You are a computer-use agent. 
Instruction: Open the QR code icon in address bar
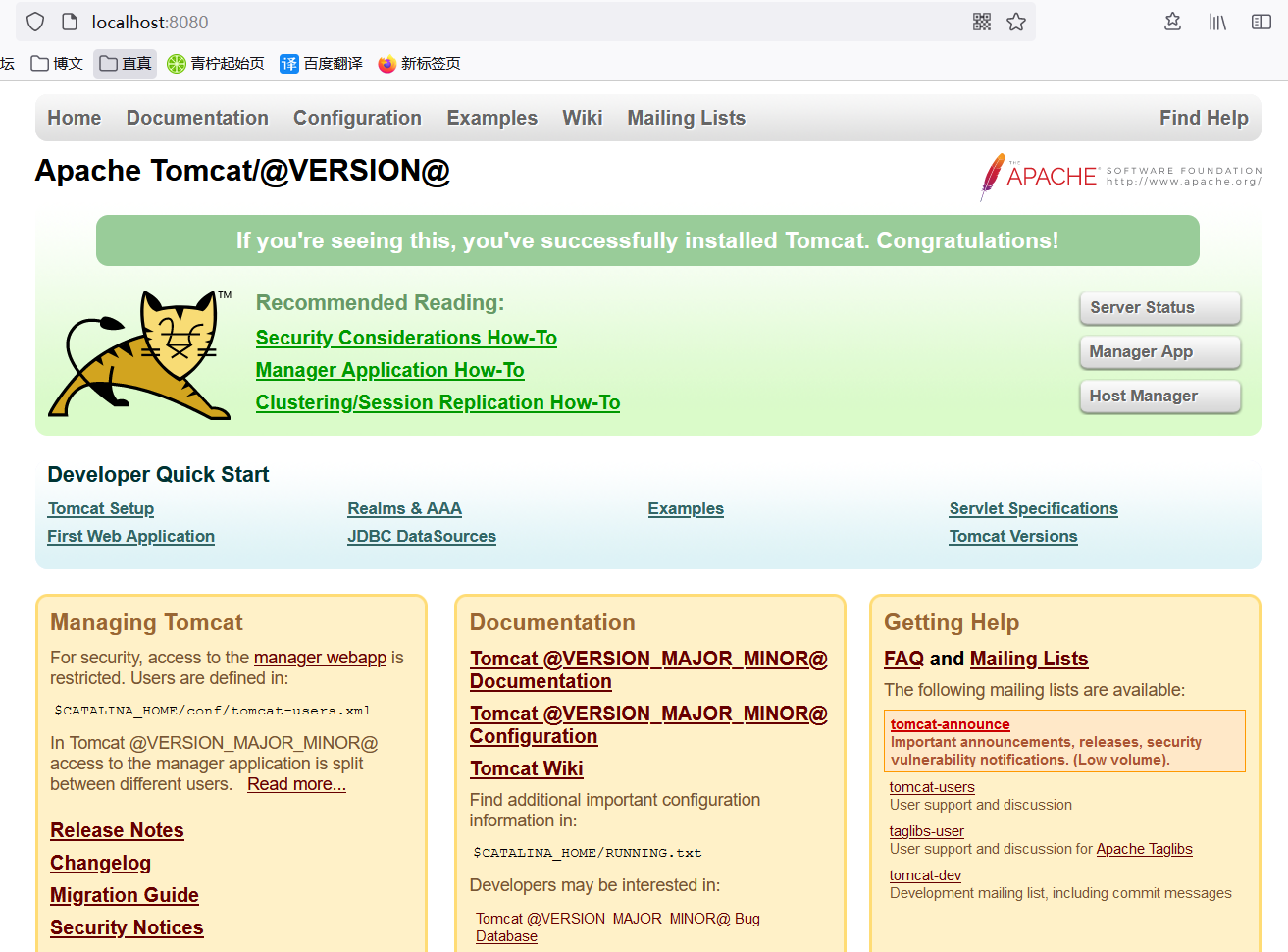(982, 22)
